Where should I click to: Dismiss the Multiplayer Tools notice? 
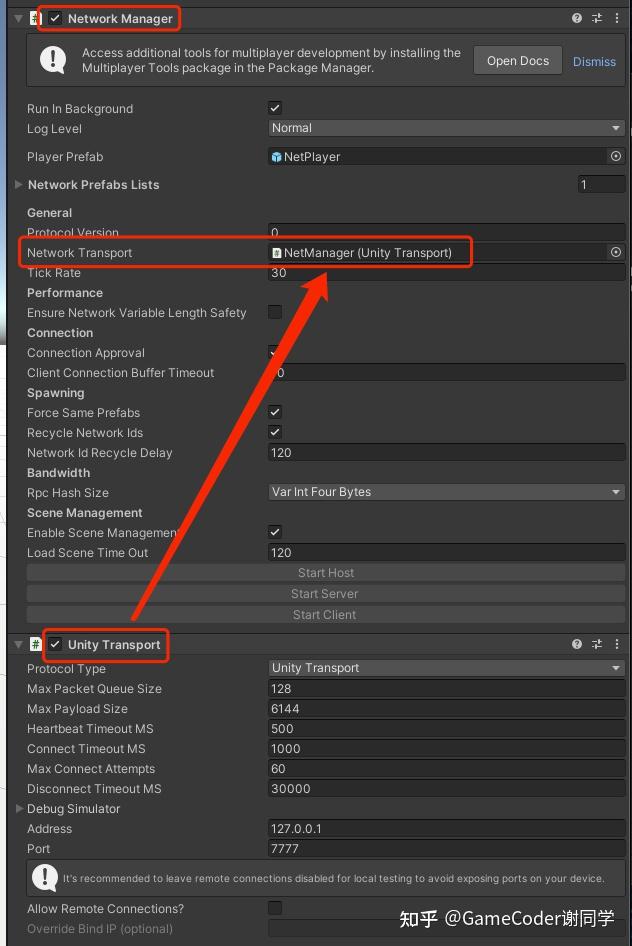click(593, 61)
